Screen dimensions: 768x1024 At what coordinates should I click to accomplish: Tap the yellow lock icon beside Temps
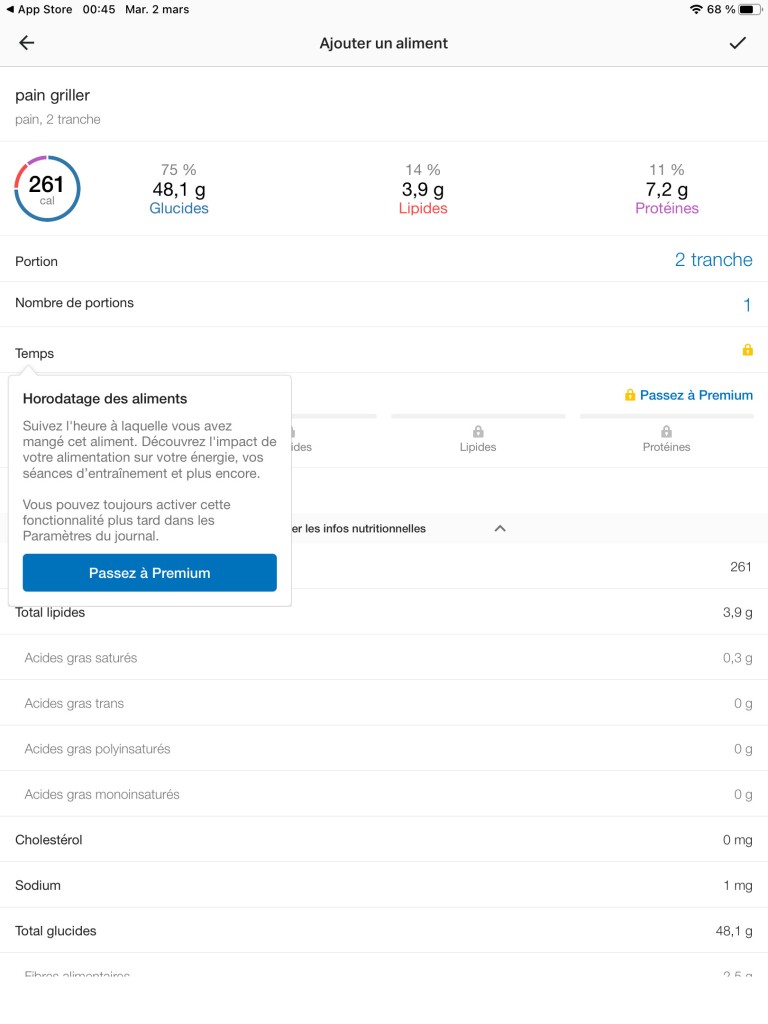(748, 350)
